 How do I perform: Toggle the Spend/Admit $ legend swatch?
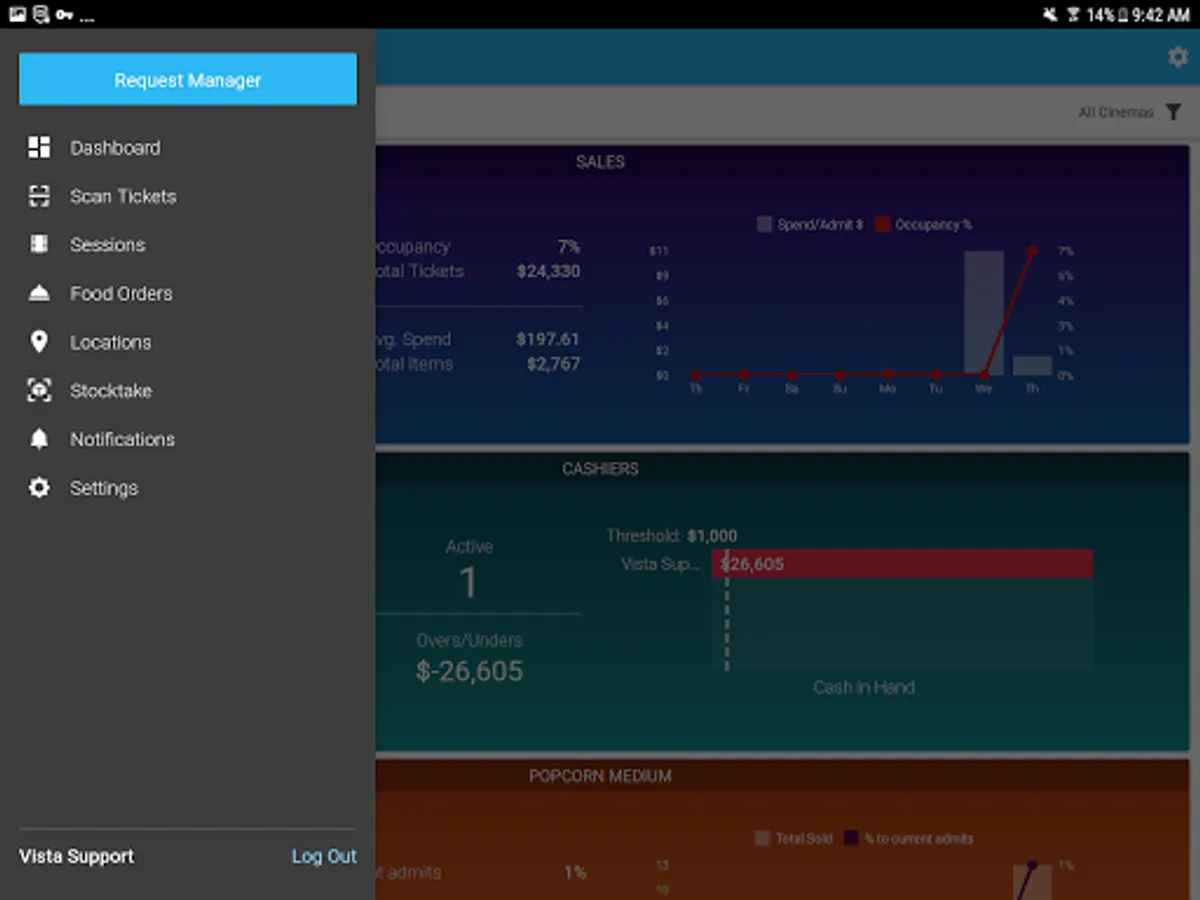tap(765, 225)
